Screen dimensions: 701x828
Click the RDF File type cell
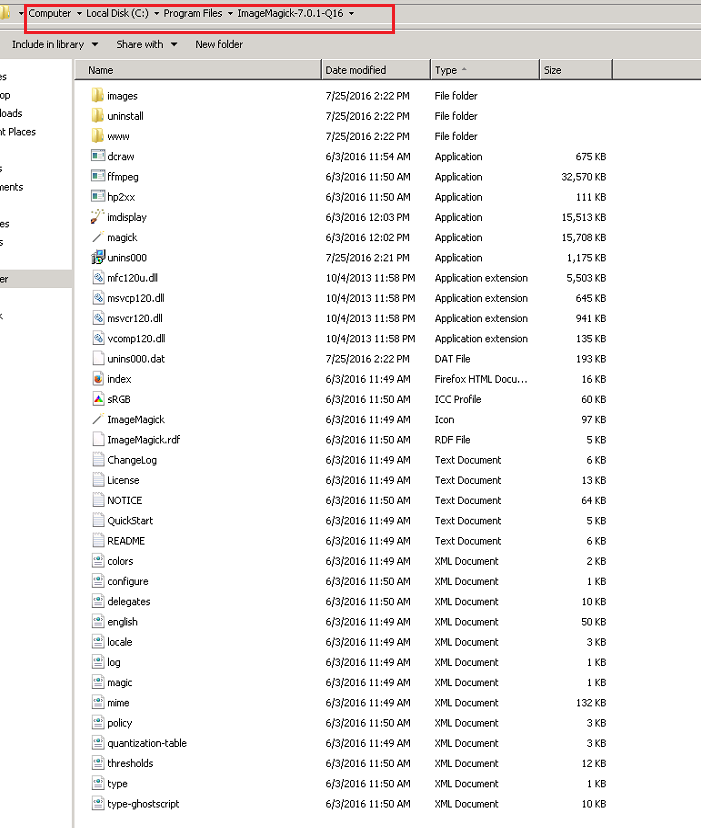click(452, 439)
